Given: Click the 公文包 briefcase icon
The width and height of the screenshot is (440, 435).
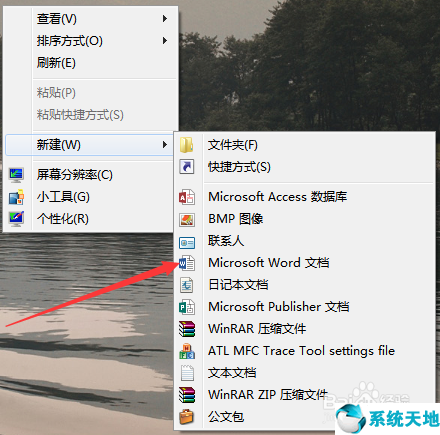Looking at the screenshot, I should [187, 416].
